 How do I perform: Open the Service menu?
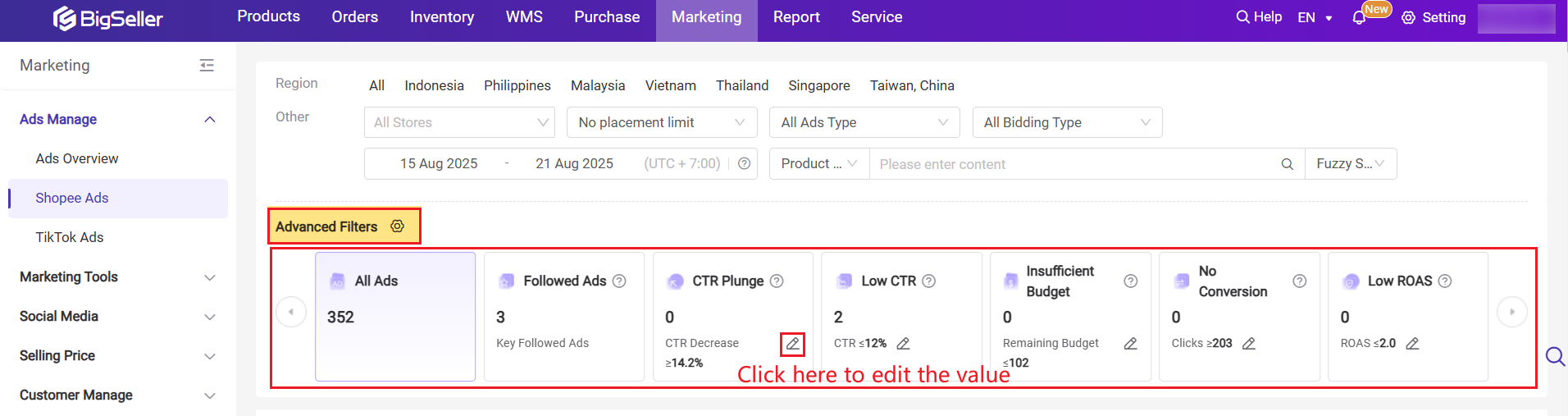(877, 16)
